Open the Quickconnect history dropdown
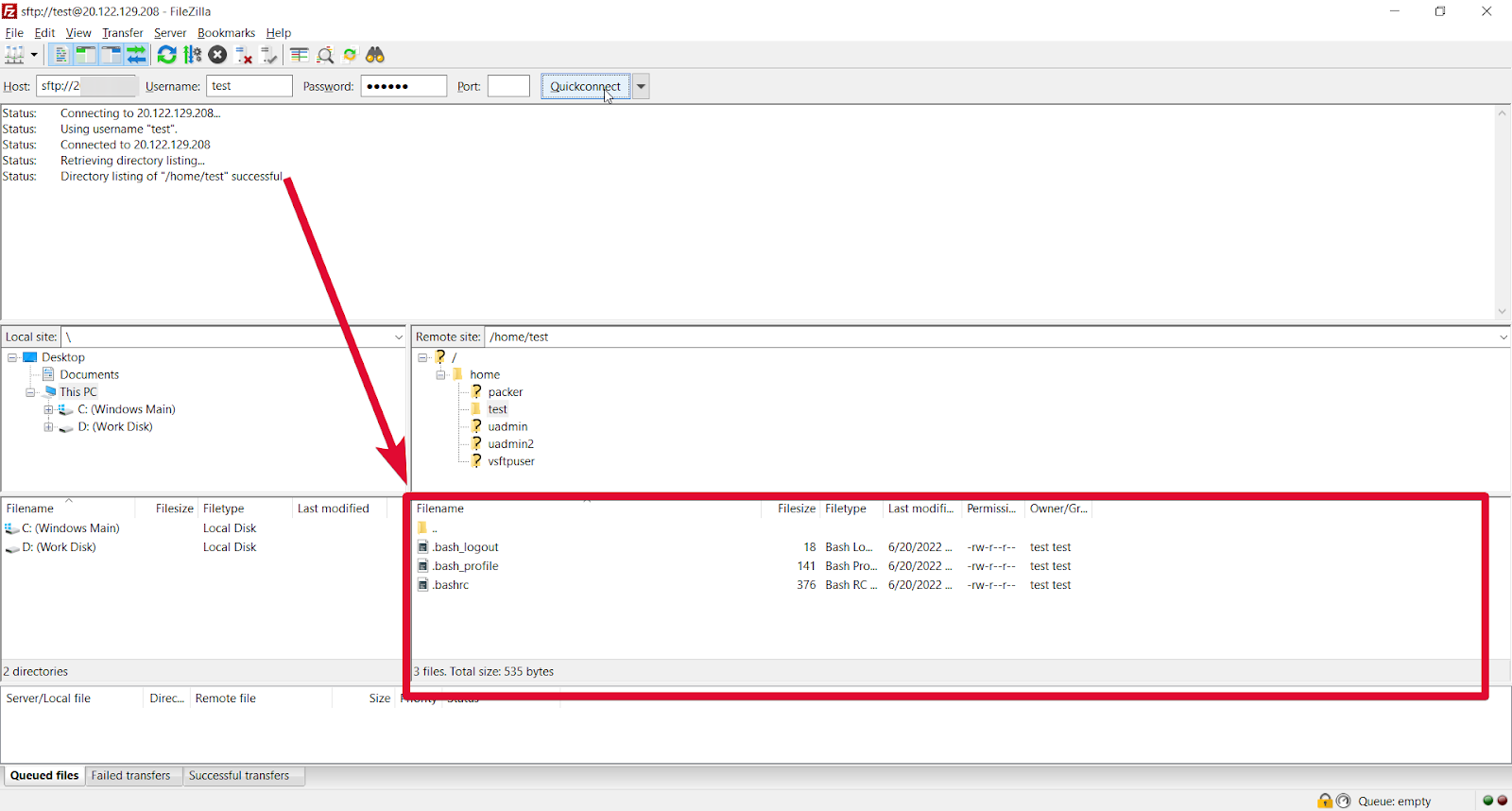The width and height of the screenshot is (1512, 811). (641, 86)
